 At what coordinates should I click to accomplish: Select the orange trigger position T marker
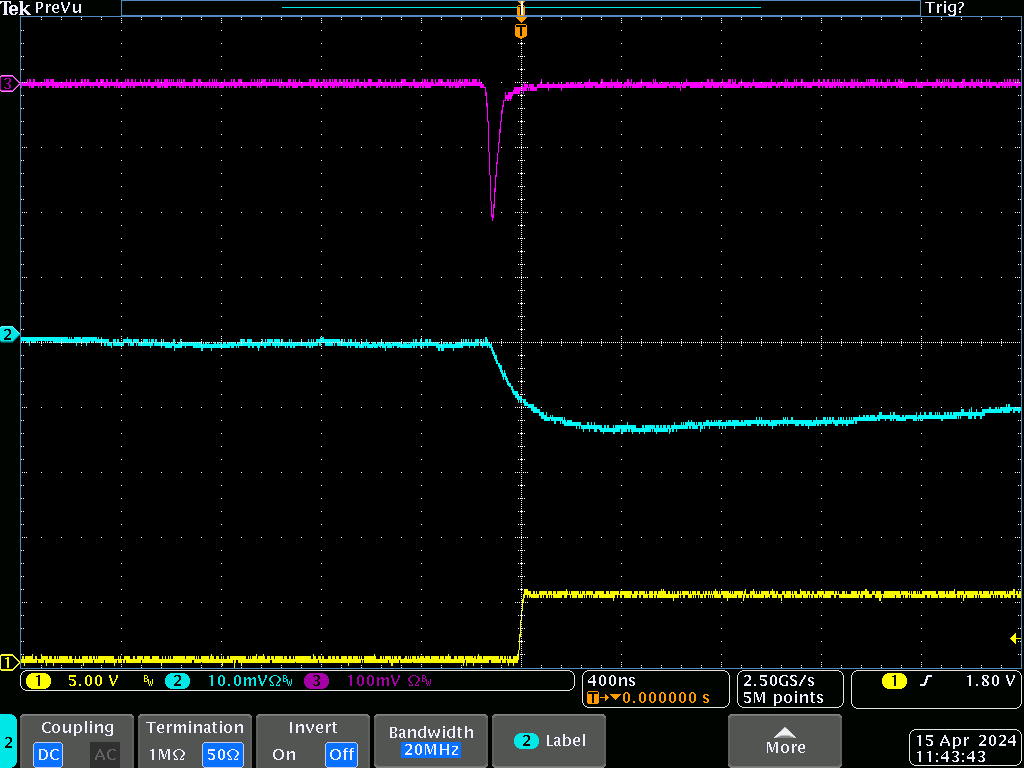(520, 31)
